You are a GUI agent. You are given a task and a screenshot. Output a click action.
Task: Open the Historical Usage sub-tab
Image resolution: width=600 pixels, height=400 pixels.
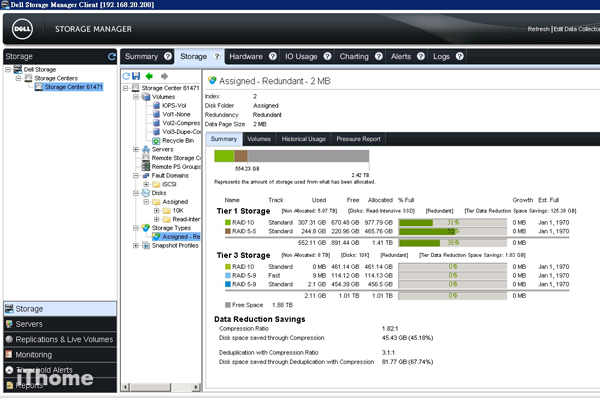pos(304,139)
